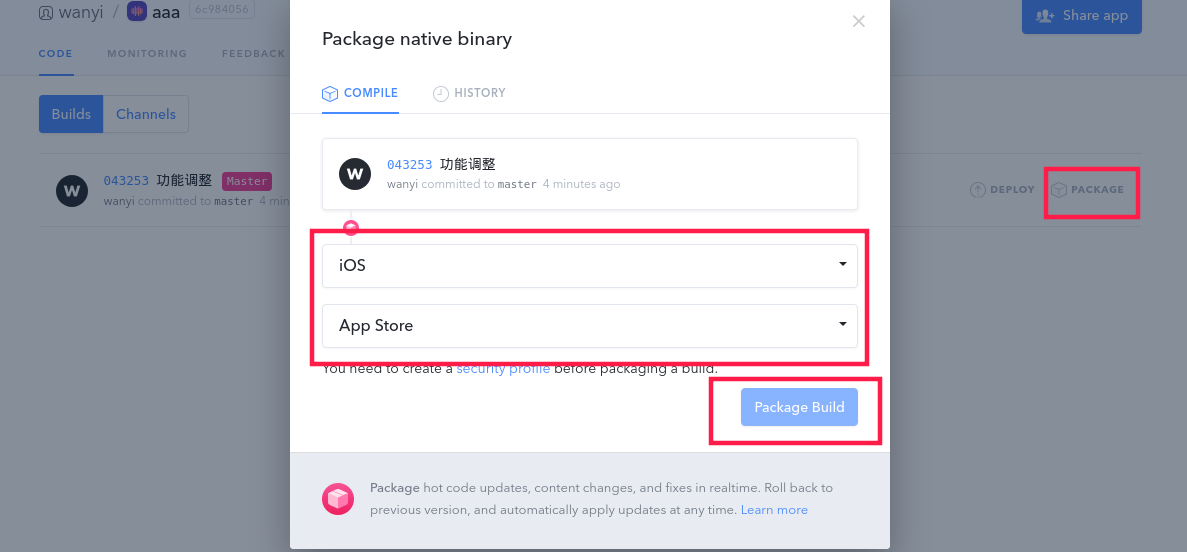Click the Share app button
The width and height of the screenshot is (1187, 552).
[1081, 15]
